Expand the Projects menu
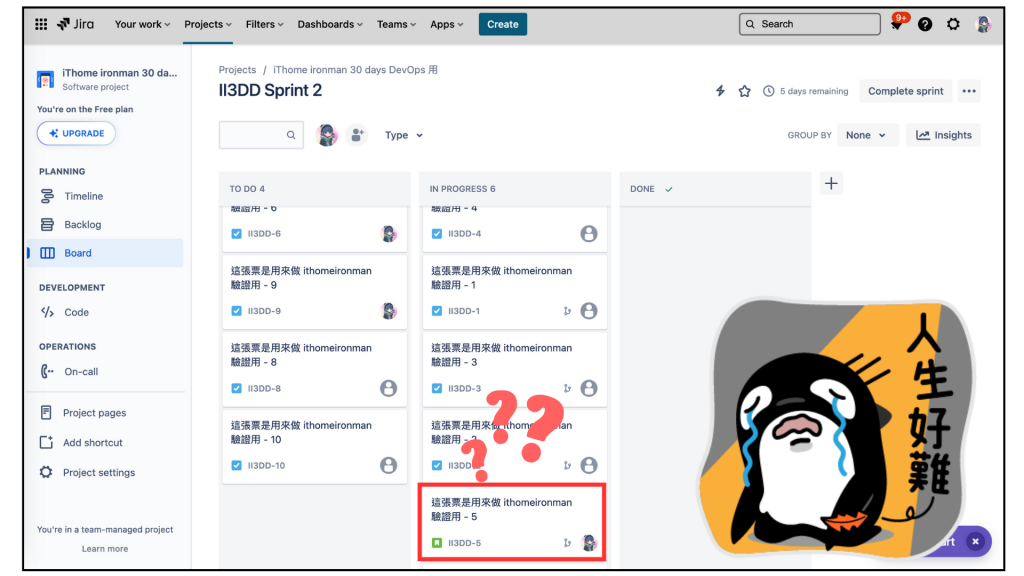 click(x=208, y=24)
